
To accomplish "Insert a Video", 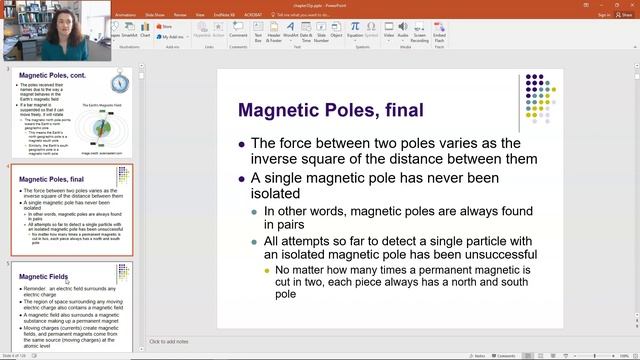I will 389,29.
